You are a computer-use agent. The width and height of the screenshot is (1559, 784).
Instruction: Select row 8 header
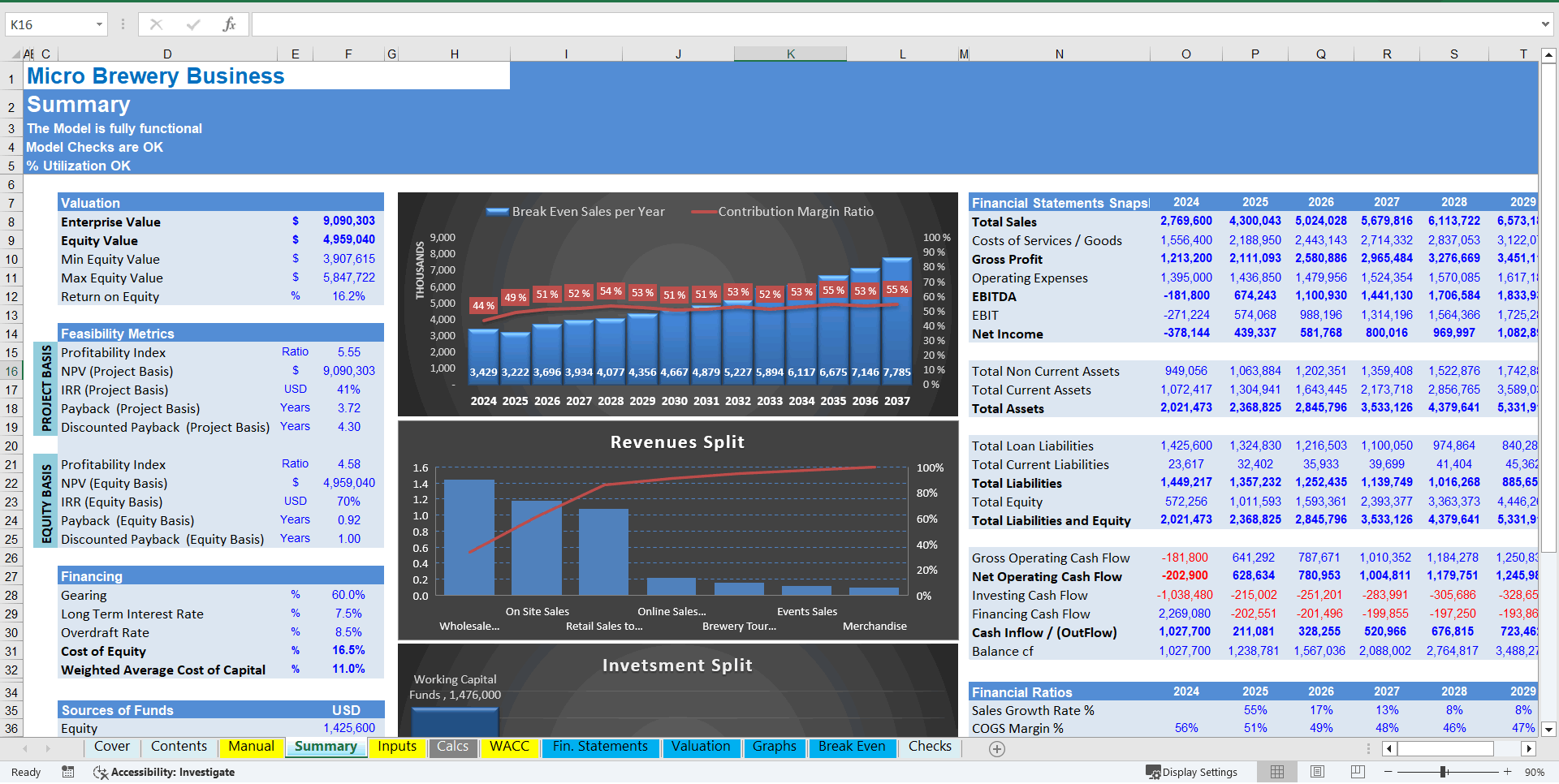point(11,222)
